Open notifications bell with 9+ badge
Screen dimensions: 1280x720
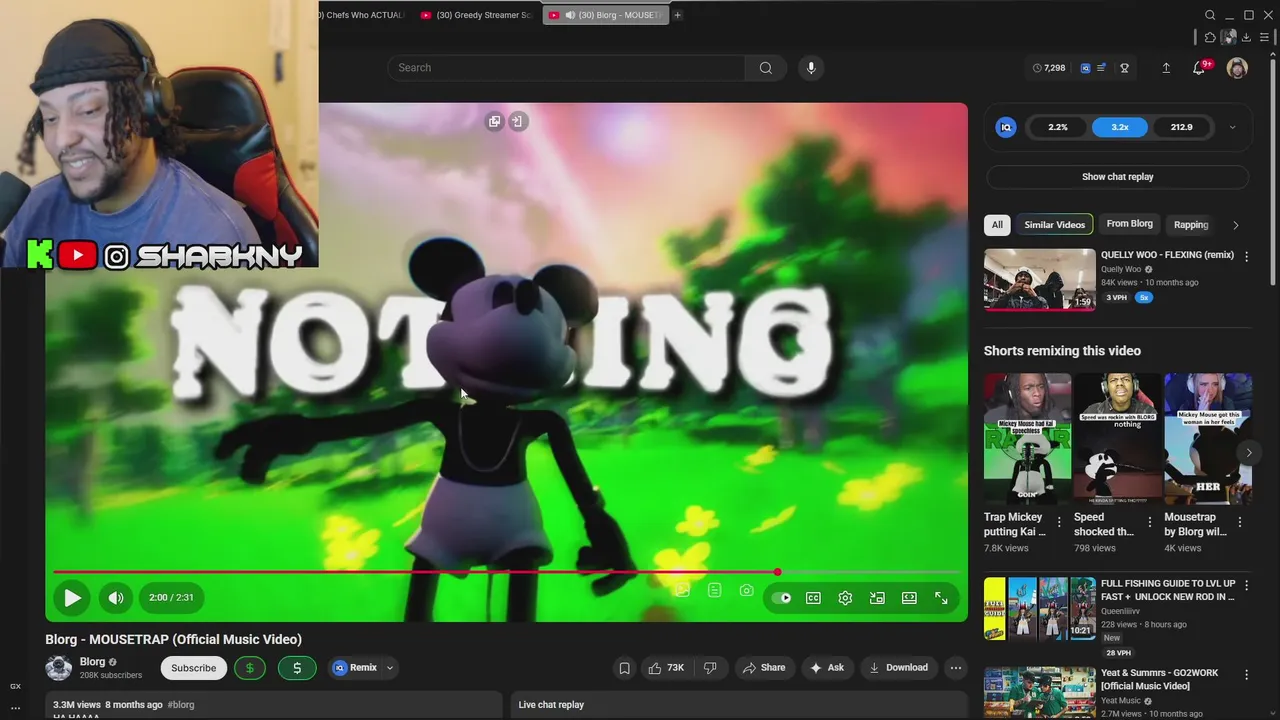[x=1199, y=68]
